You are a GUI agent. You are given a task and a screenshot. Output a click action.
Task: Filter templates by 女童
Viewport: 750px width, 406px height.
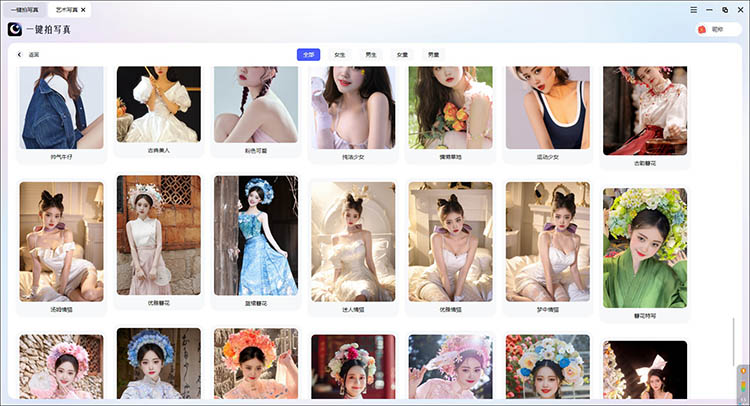click(x=402, y=55)
